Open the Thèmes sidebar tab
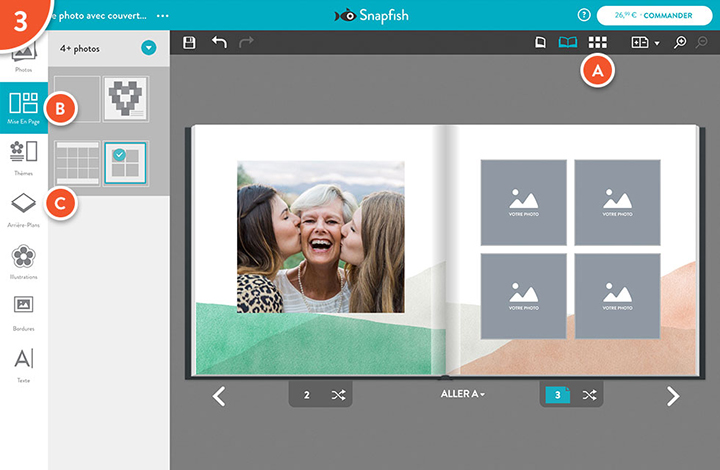The image size is (720, 470). pos(23,158)
